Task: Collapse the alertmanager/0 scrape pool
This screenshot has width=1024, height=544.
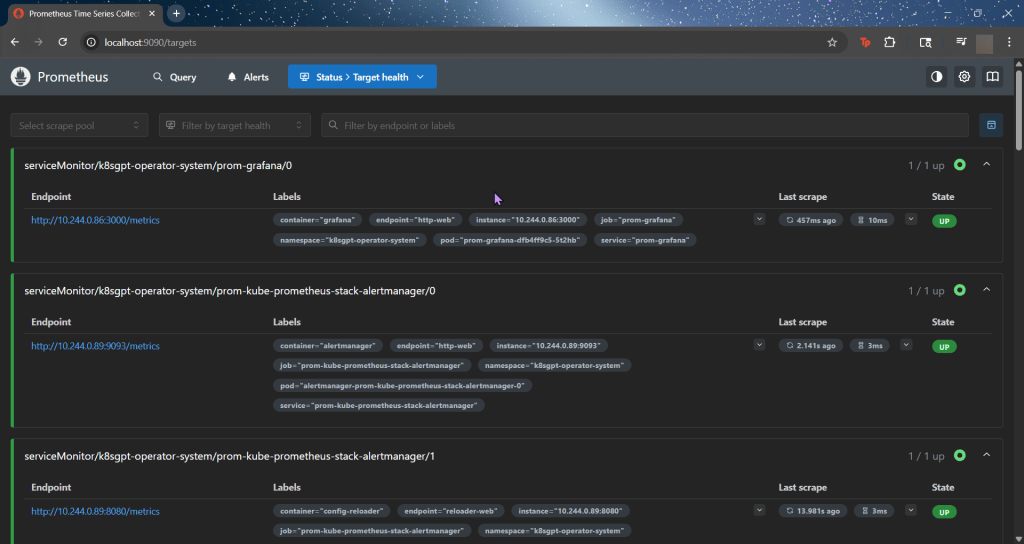Action: point(986,290)
